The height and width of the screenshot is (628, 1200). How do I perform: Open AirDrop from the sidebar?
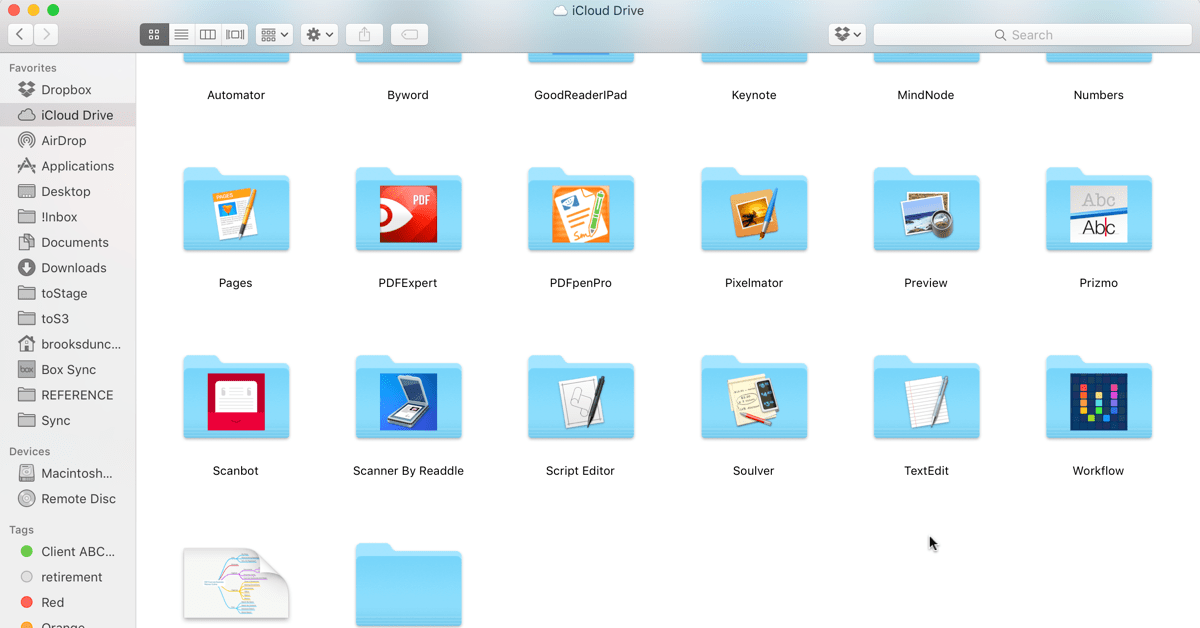pos(68,141)
